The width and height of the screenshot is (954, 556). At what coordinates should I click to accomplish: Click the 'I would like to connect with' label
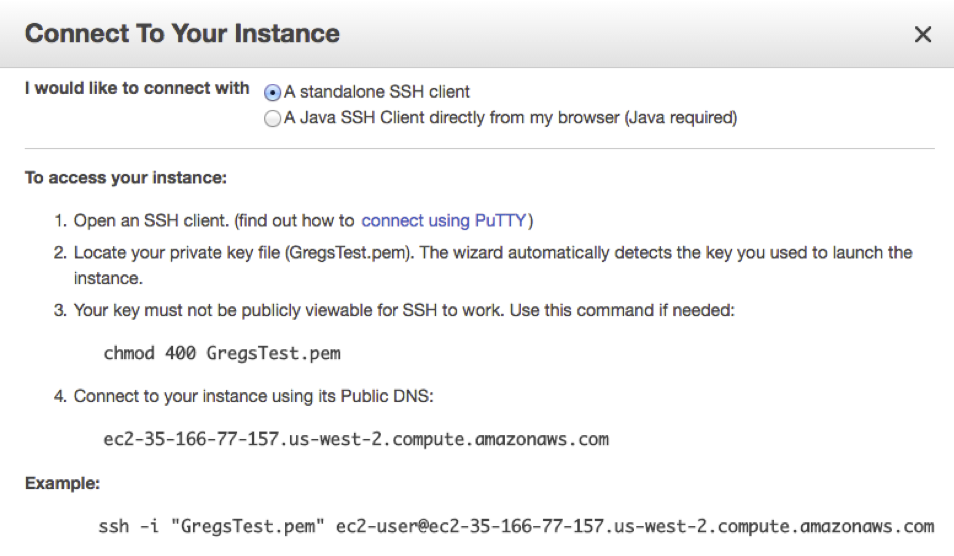[137, 88]
